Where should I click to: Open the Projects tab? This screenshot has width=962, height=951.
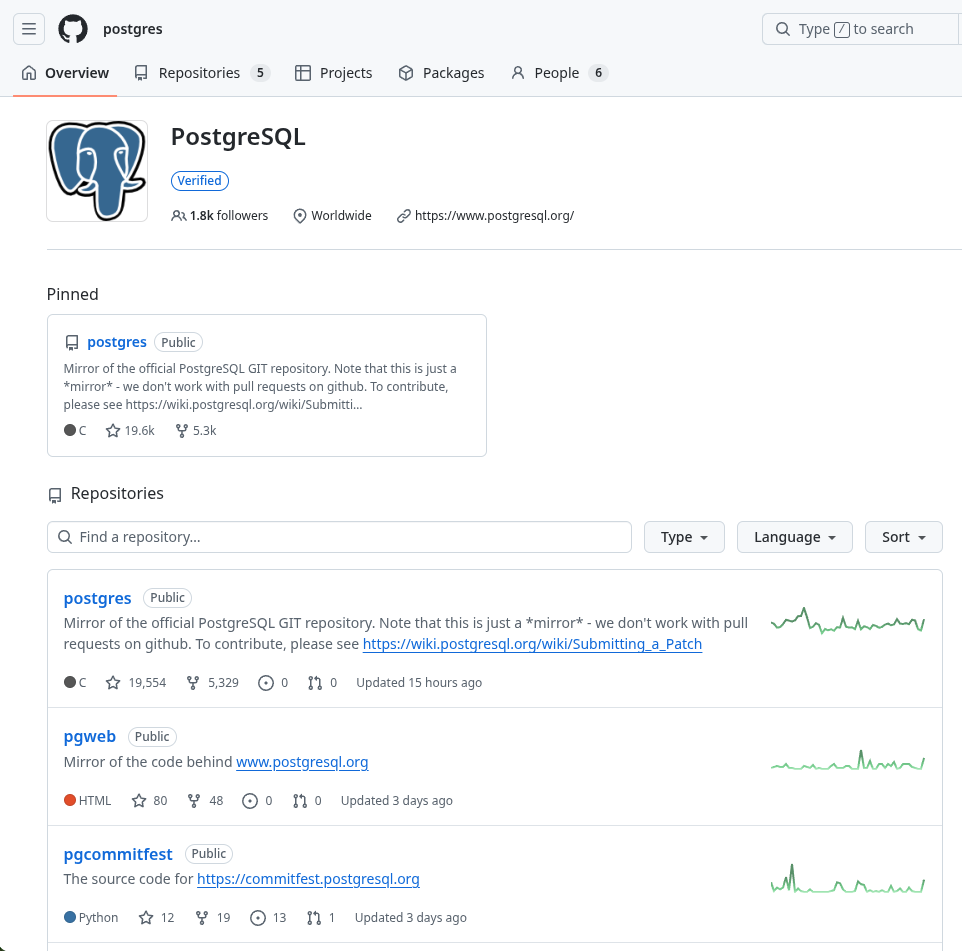coord(334,73)
